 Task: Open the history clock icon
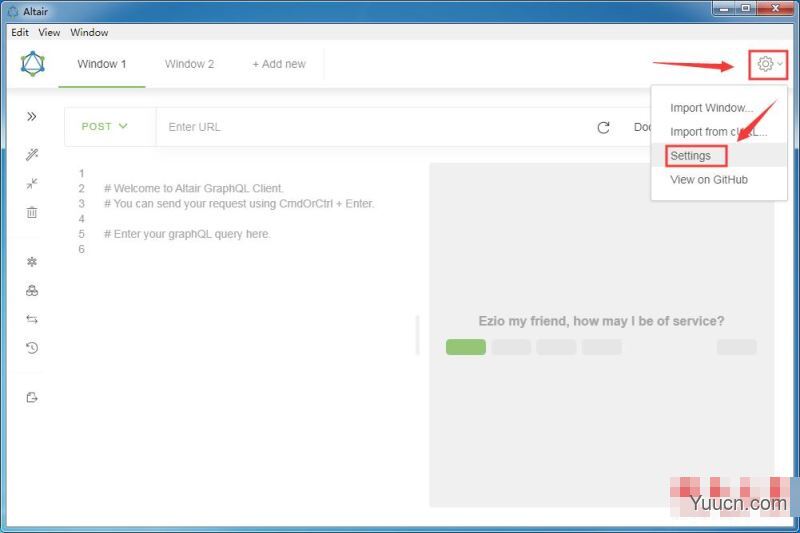32,348
